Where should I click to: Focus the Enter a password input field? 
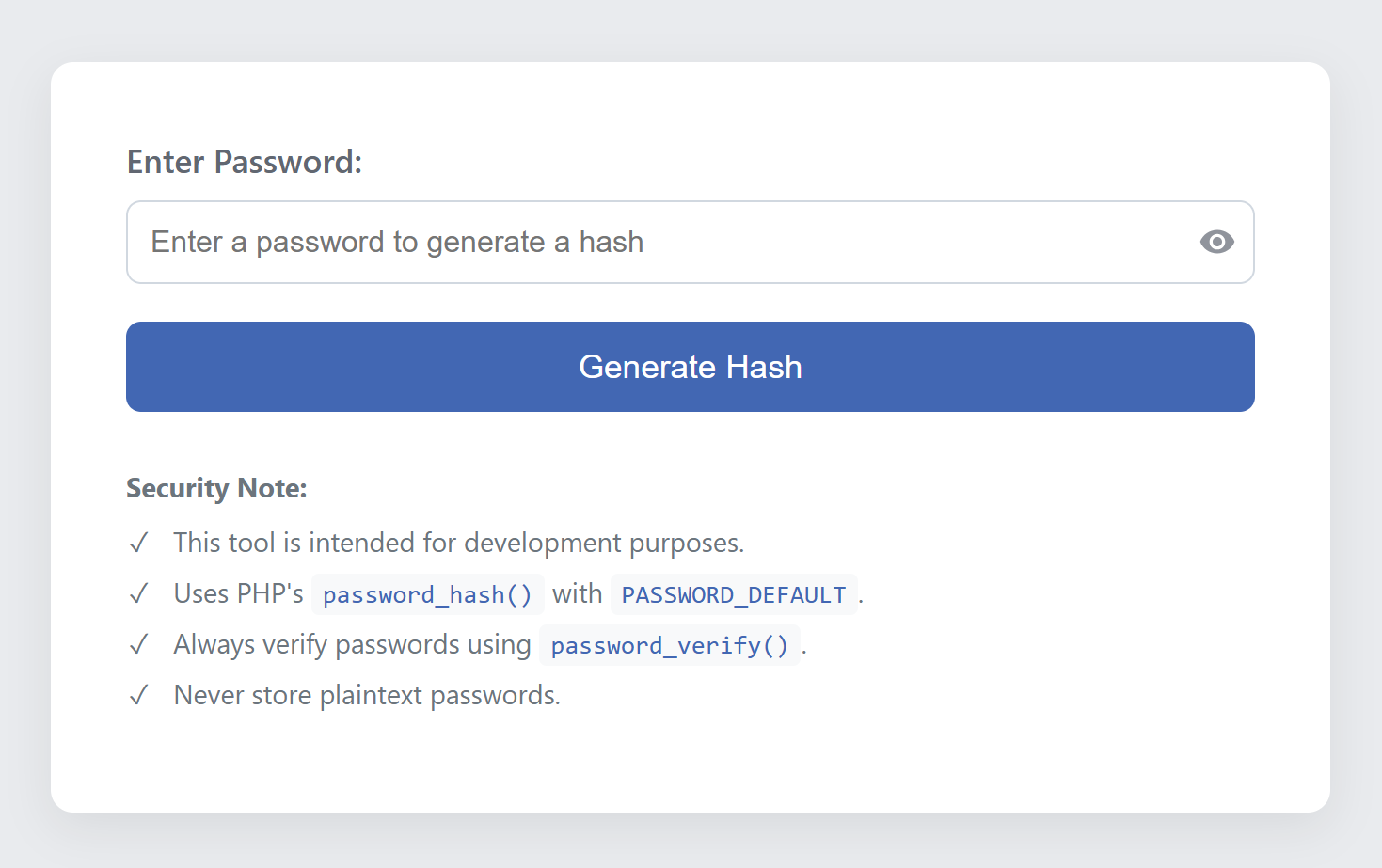coord(690,242)
